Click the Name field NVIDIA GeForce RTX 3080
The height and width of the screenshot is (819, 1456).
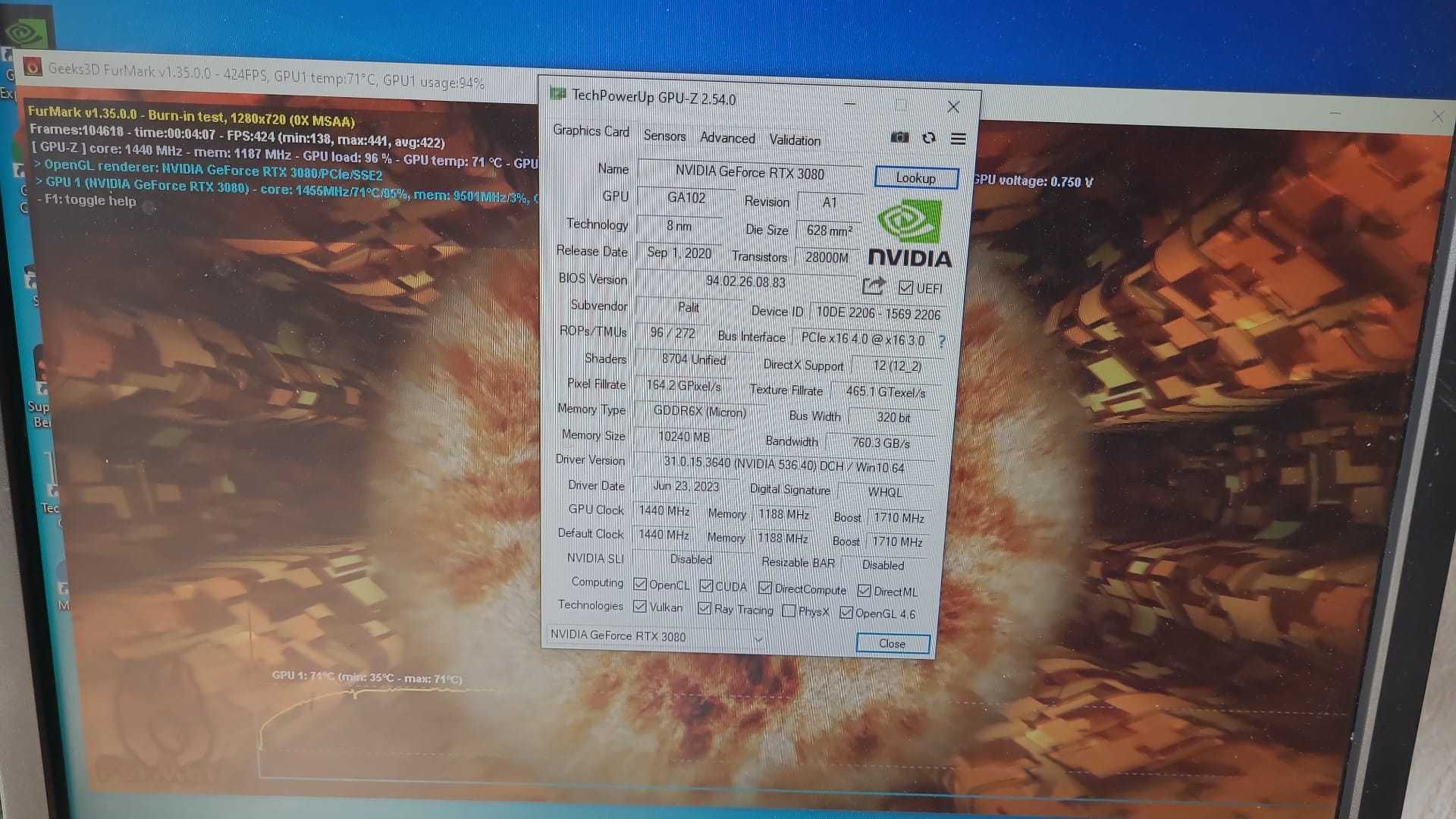point(750,172)
